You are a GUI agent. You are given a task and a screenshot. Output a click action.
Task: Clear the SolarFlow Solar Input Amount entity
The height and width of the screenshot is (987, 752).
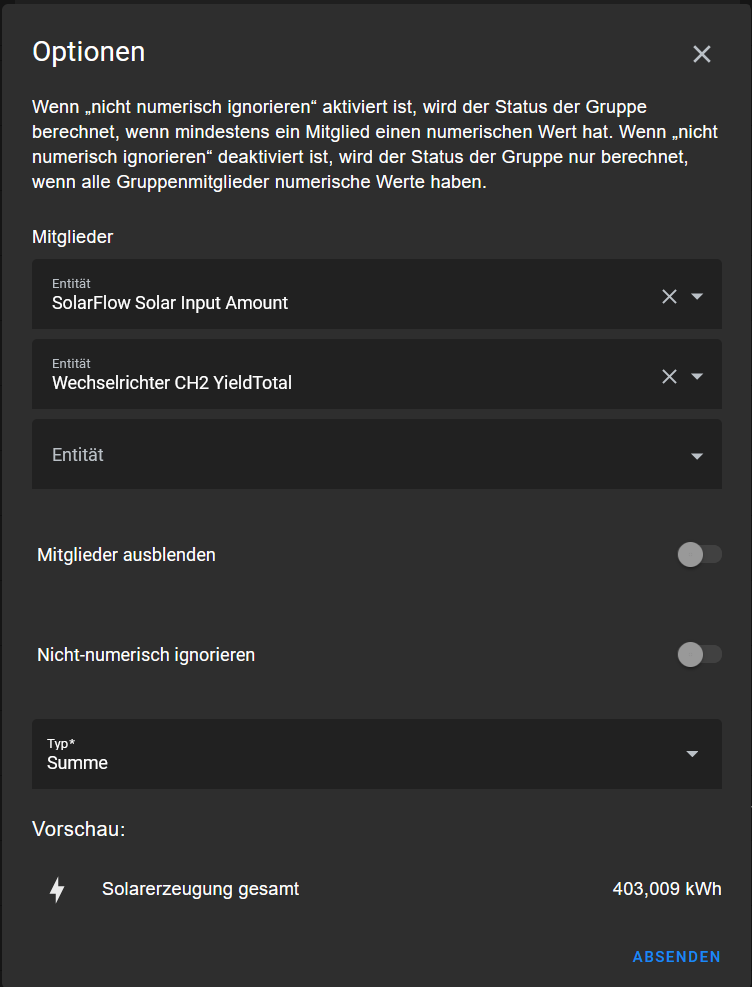[x=669, y=296]
